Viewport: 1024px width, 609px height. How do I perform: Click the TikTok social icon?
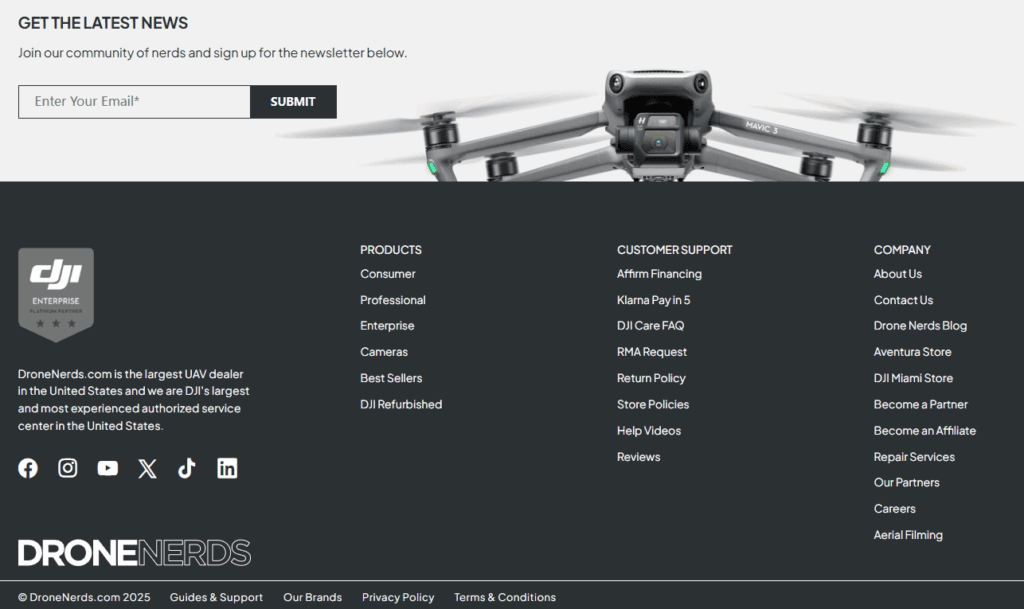point(187,468)
